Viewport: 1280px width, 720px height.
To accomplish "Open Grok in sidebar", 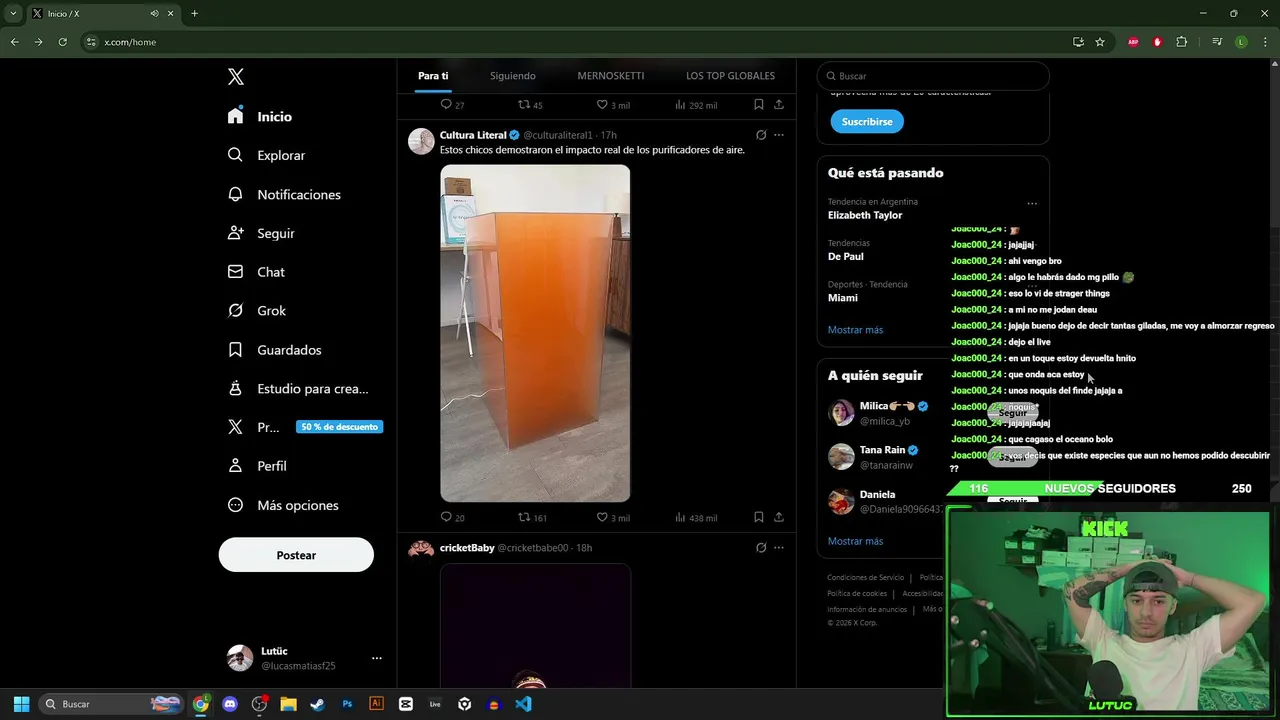I will pyautogui.click(x=257, y=311).
